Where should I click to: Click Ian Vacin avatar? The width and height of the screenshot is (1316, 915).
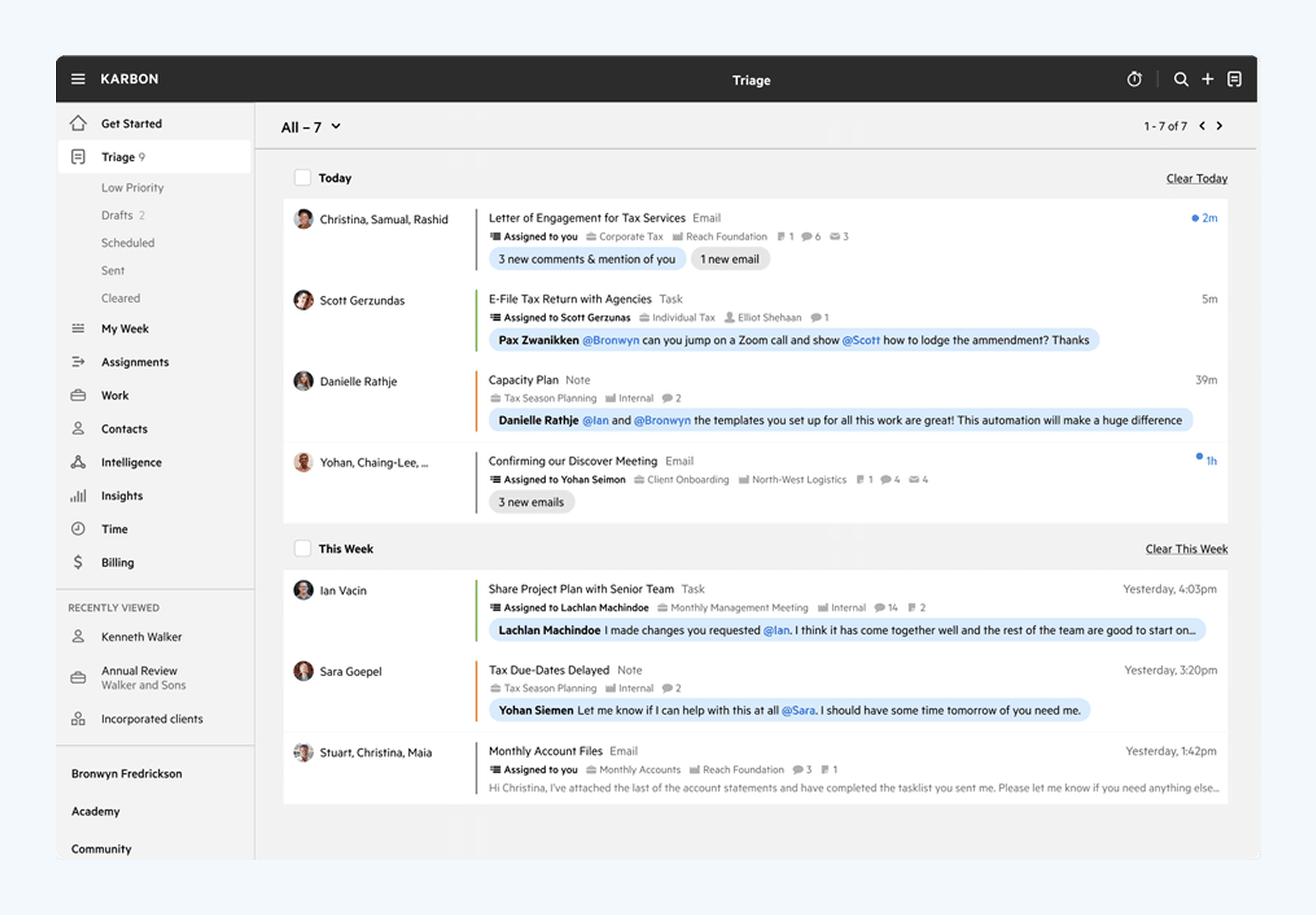[303, 590]
